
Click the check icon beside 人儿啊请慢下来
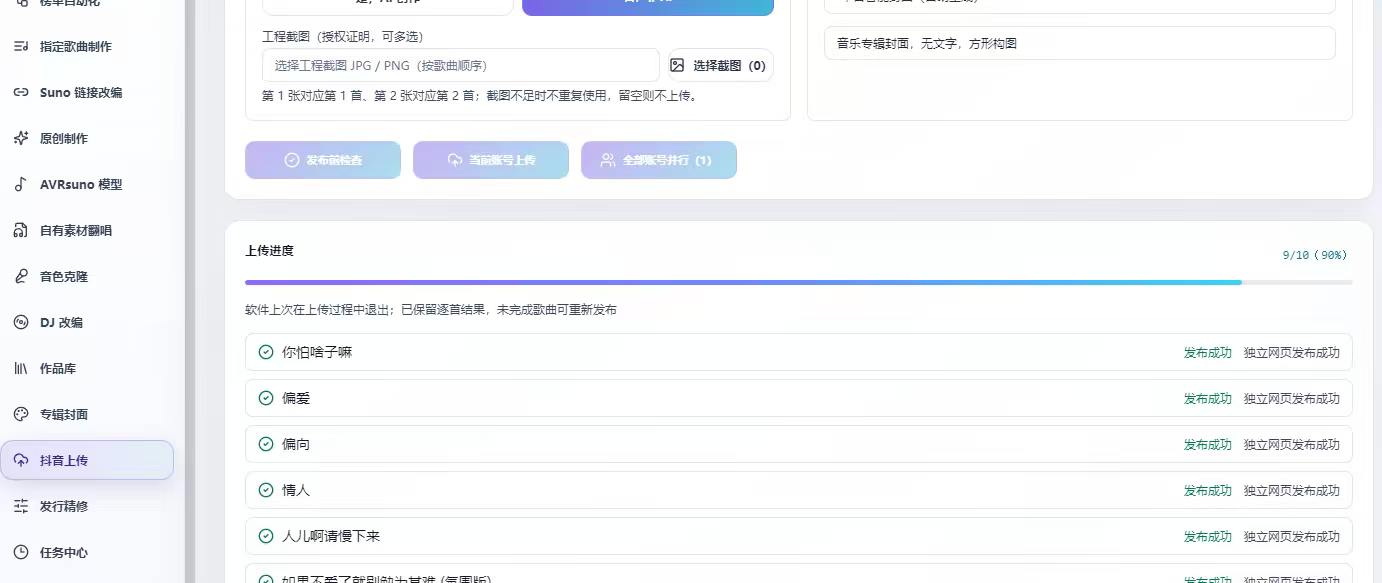tap(266, 536)
